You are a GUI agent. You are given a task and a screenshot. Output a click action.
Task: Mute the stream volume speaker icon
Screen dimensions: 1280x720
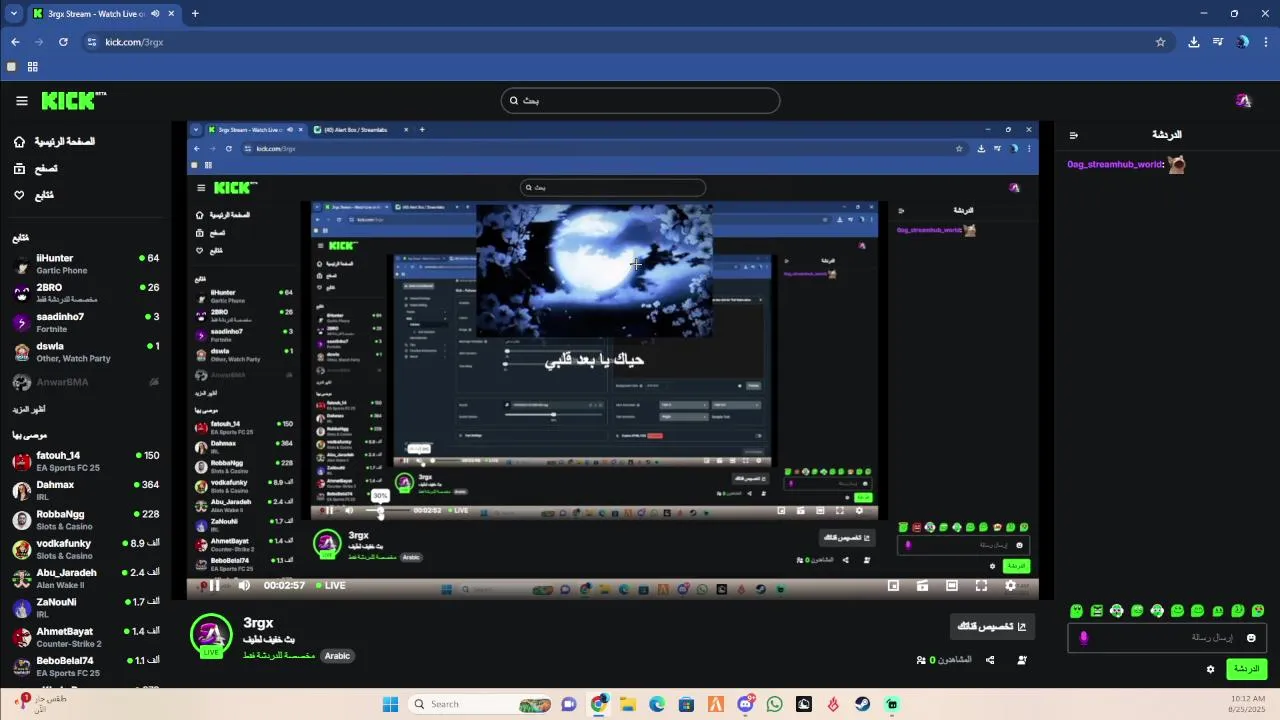[244, 586]
